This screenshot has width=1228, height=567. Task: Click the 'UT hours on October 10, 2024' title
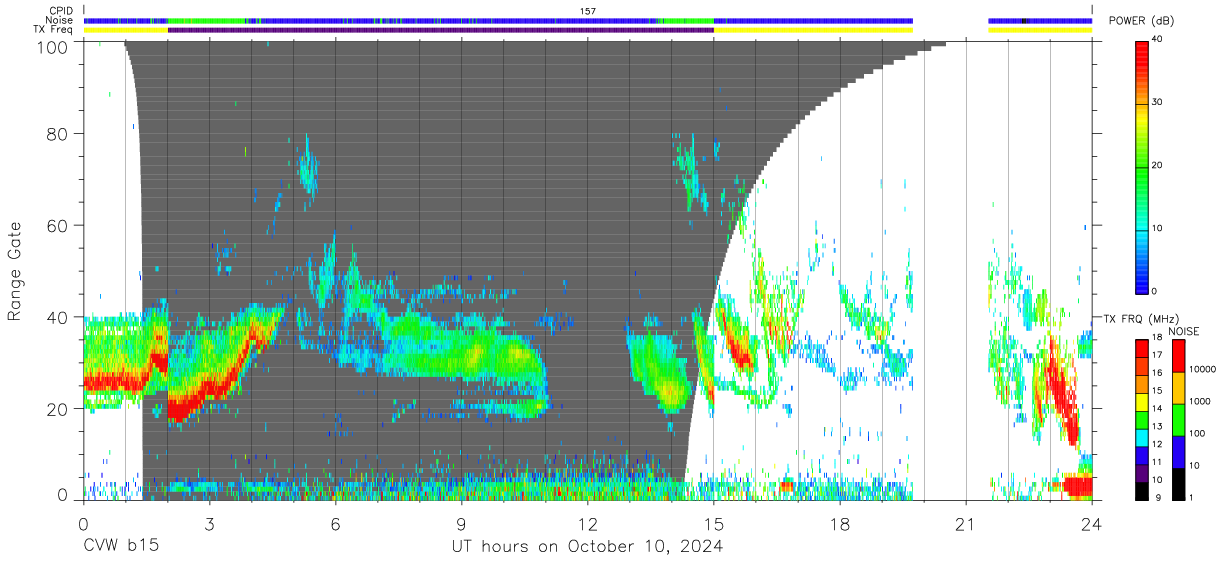(x=586, y=547)
